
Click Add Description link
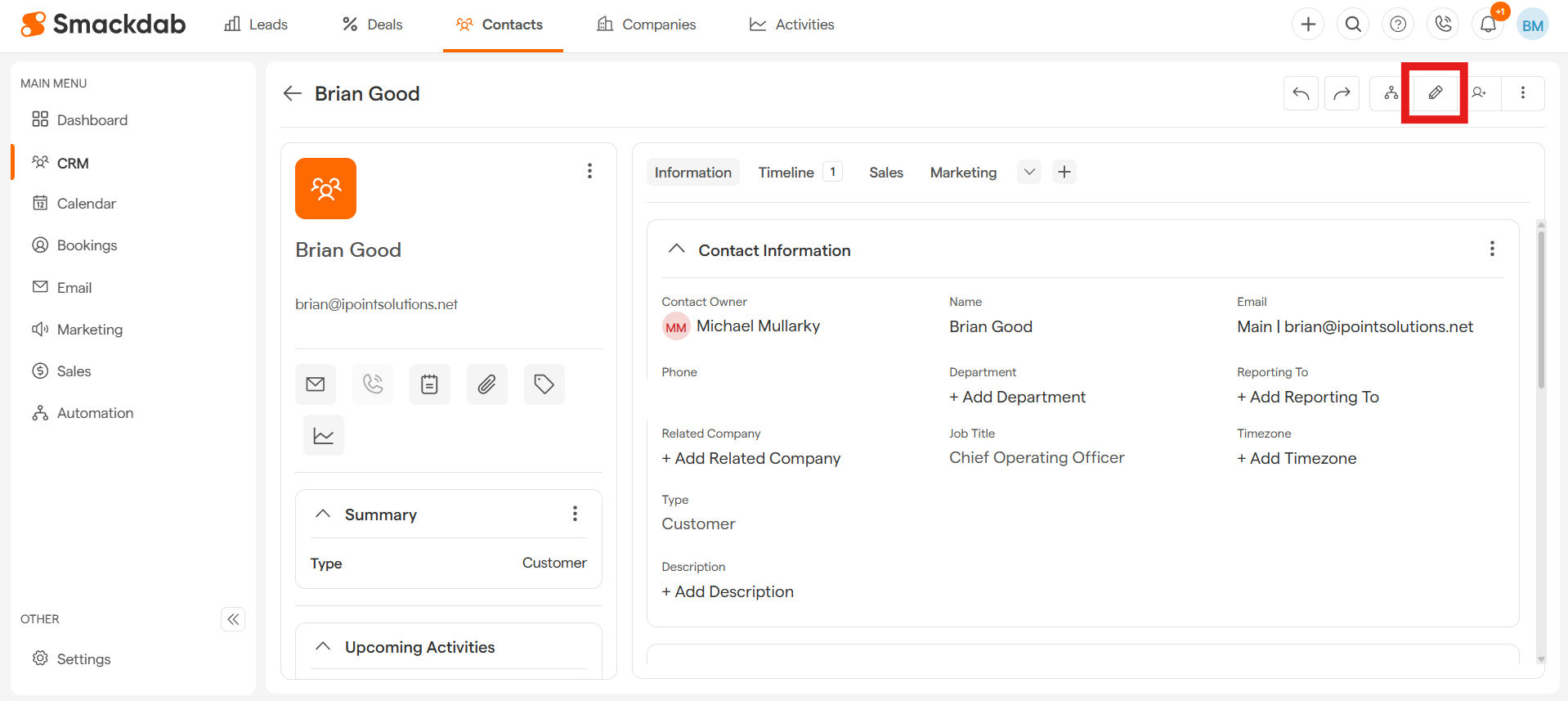(x=728, y=591)
